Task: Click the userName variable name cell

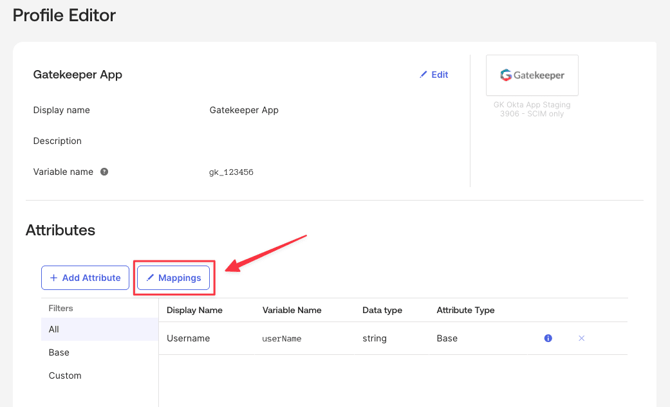Action: (x=282, y=339)
